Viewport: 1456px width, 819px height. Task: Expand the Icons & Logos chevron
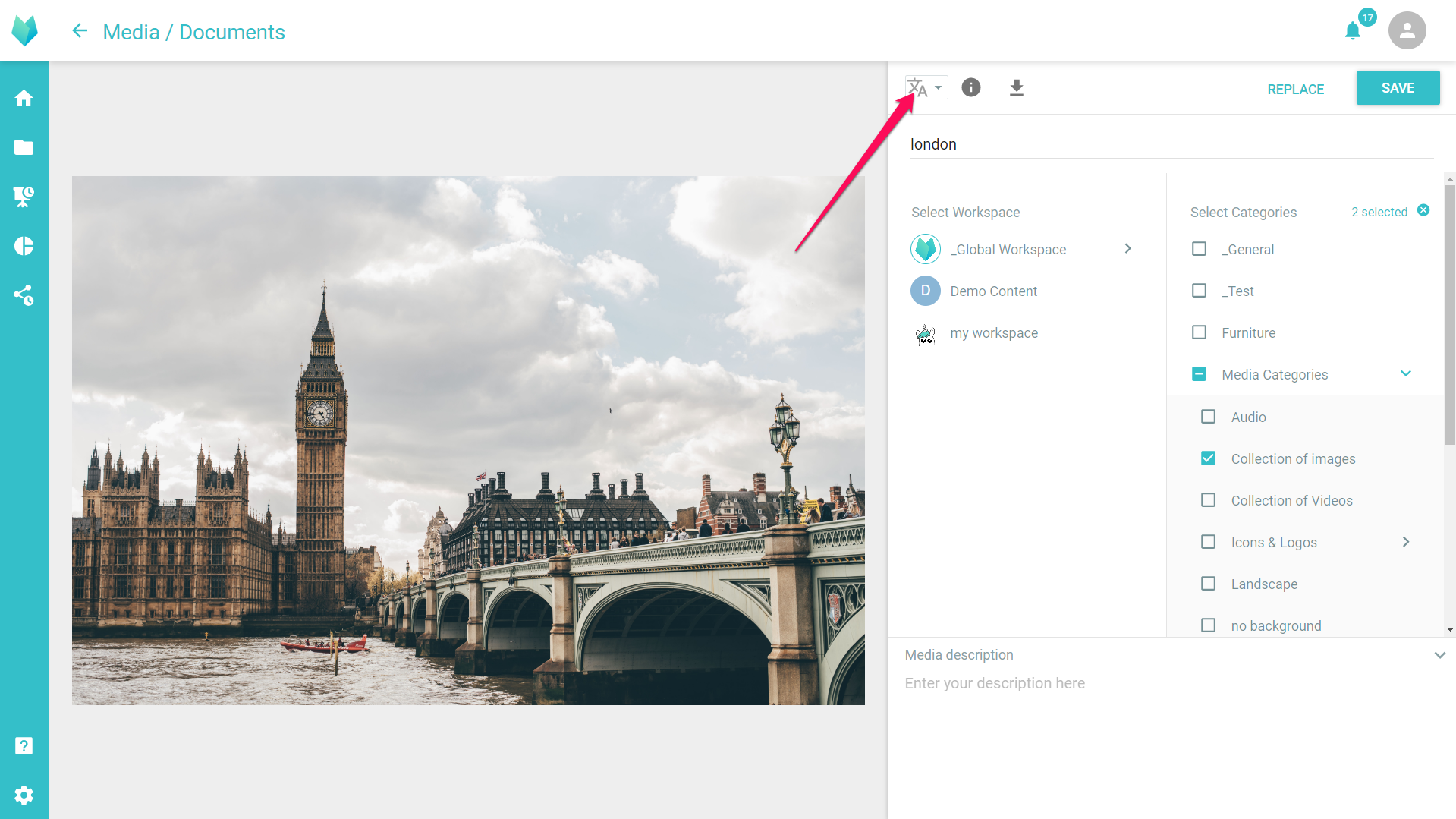[1406, 542]
